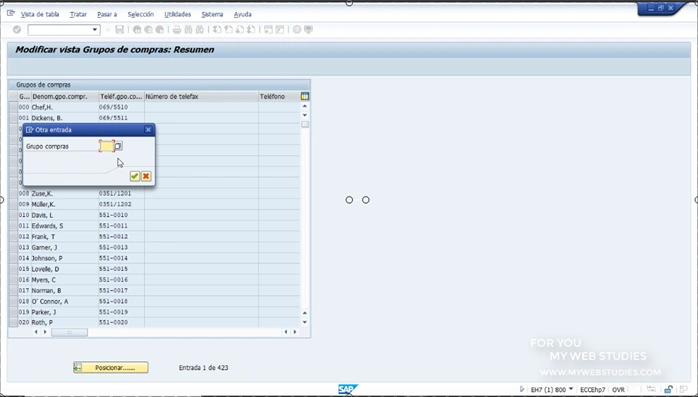
Task: Click the phone cell 551-0013
Action: coord(121,247)
